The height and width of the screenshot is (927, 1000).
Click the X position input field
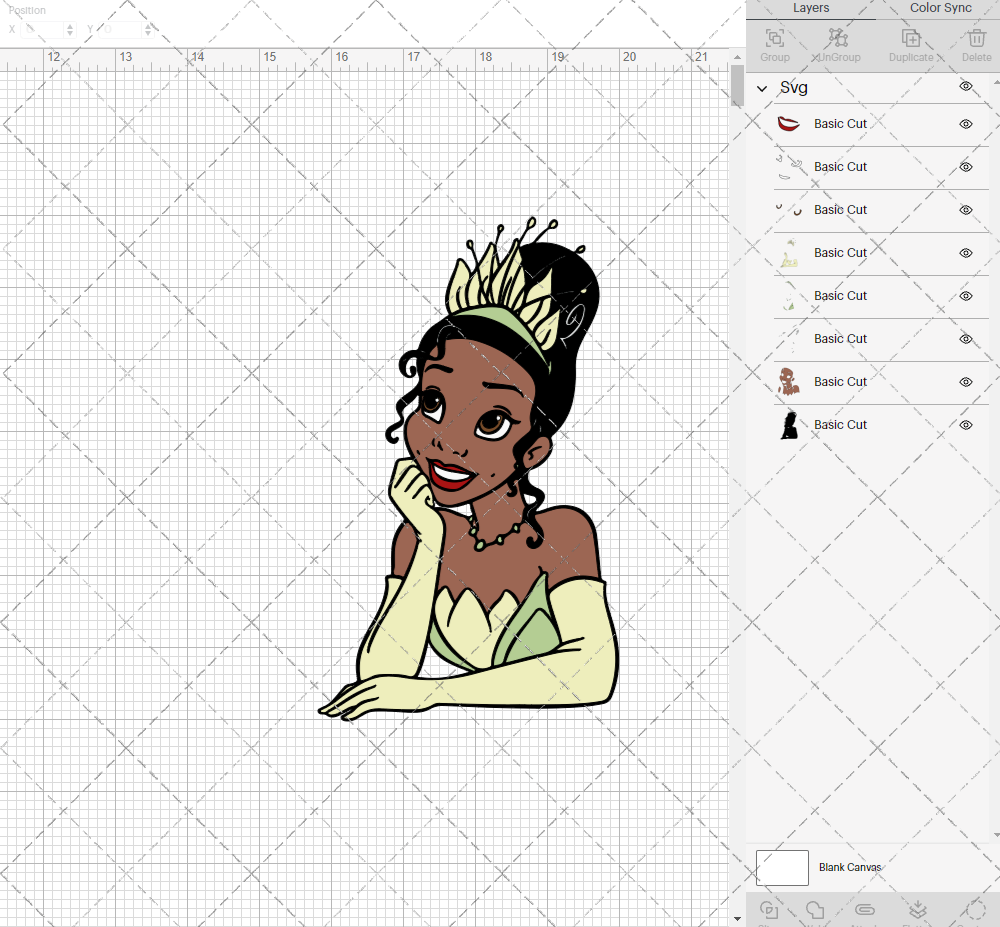point(43,29)
